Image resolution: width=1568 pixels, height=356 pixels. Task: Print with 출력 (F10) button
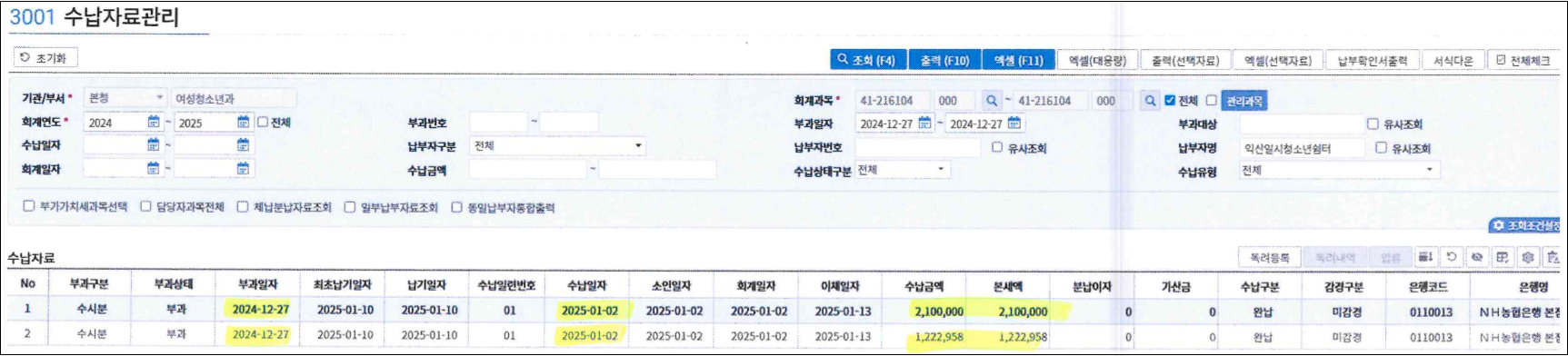click(944, 60)
